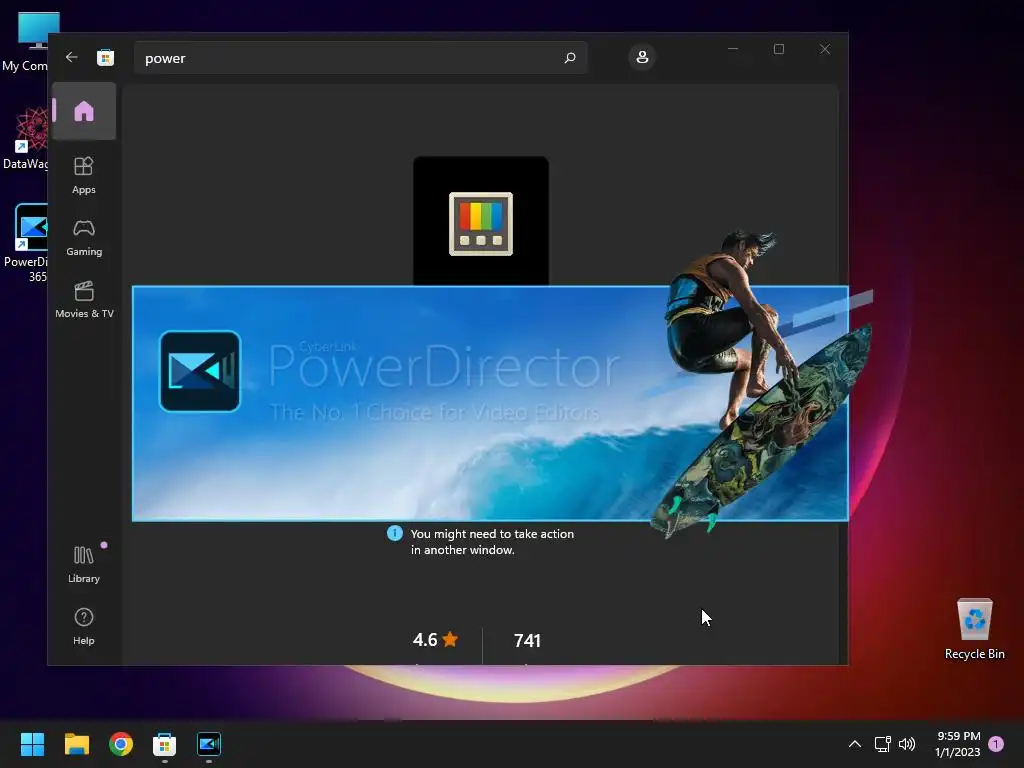Open the Gaming section in sidebar

[84, 238]
